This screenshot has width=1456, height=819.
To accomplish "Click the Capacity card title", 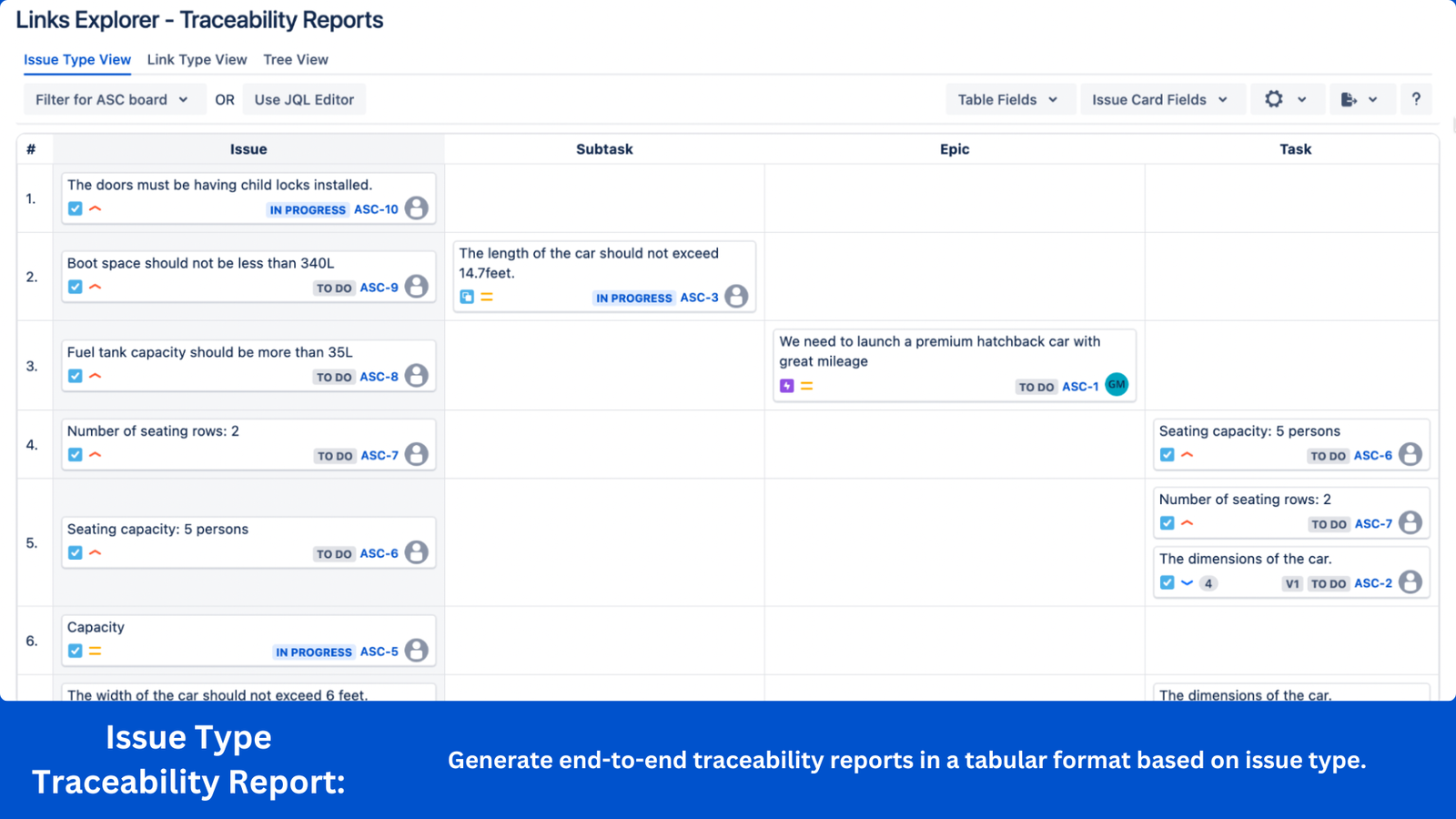I will click(96, 627).
